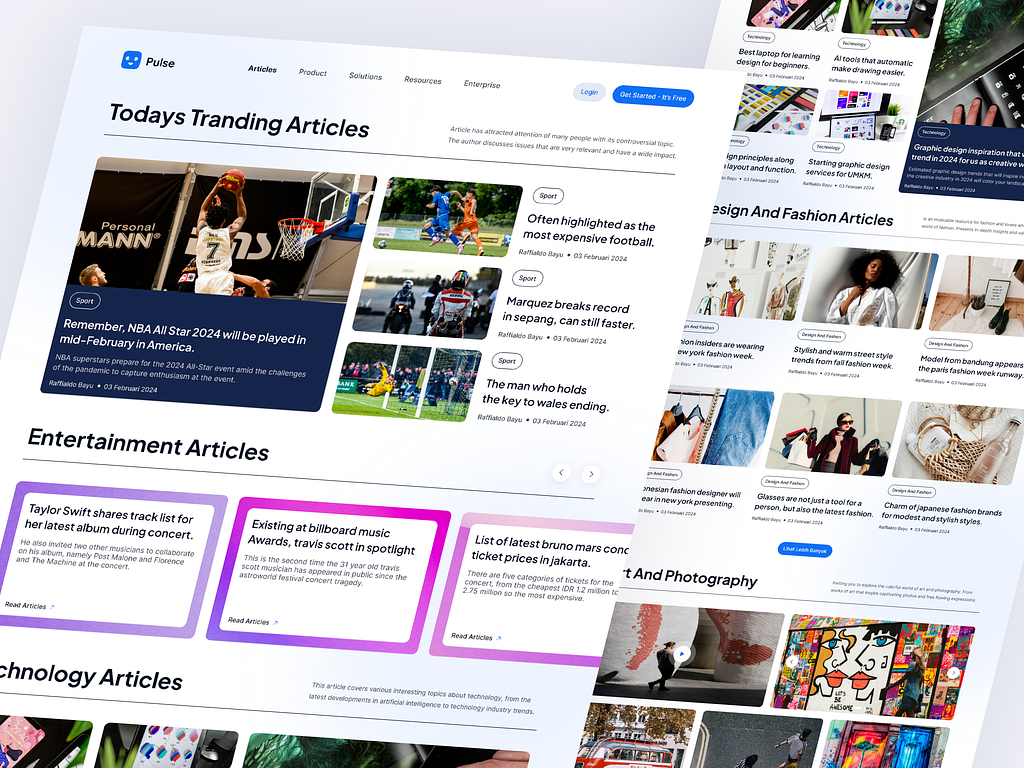Viewport: 1024px width, 768px height.
Task: Open the Articles menu item
Action: (x=263, y=69)
